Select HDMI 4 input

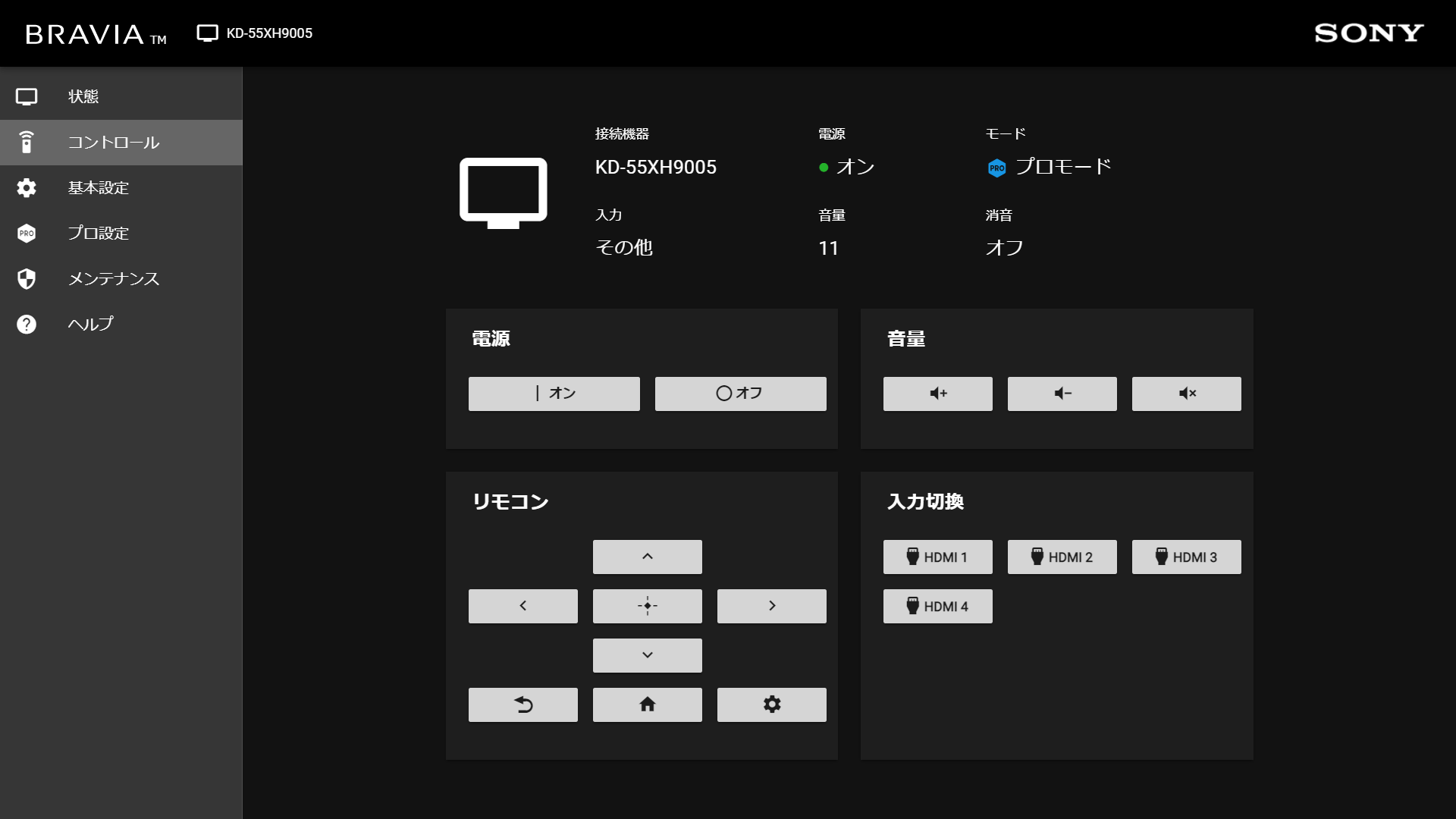tap(937, 607)
